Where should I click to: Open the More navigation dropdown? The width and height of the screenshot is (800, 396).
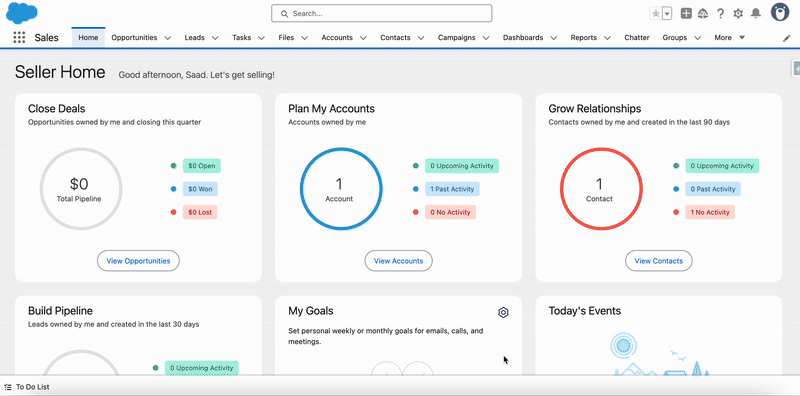(730, 37)
